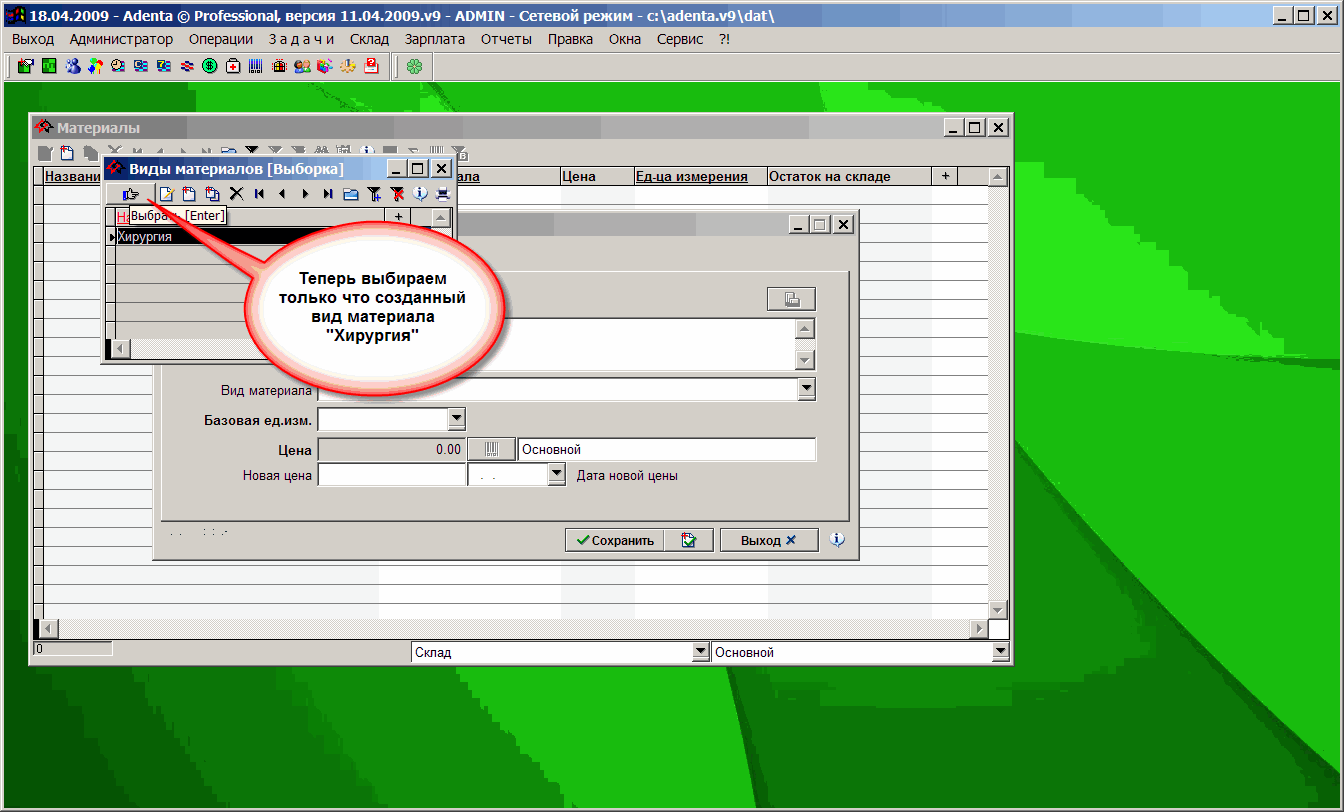Click the add filter funnel icon with plus
The height and width of the screenshot is (812, 1344).
(374, 194)
